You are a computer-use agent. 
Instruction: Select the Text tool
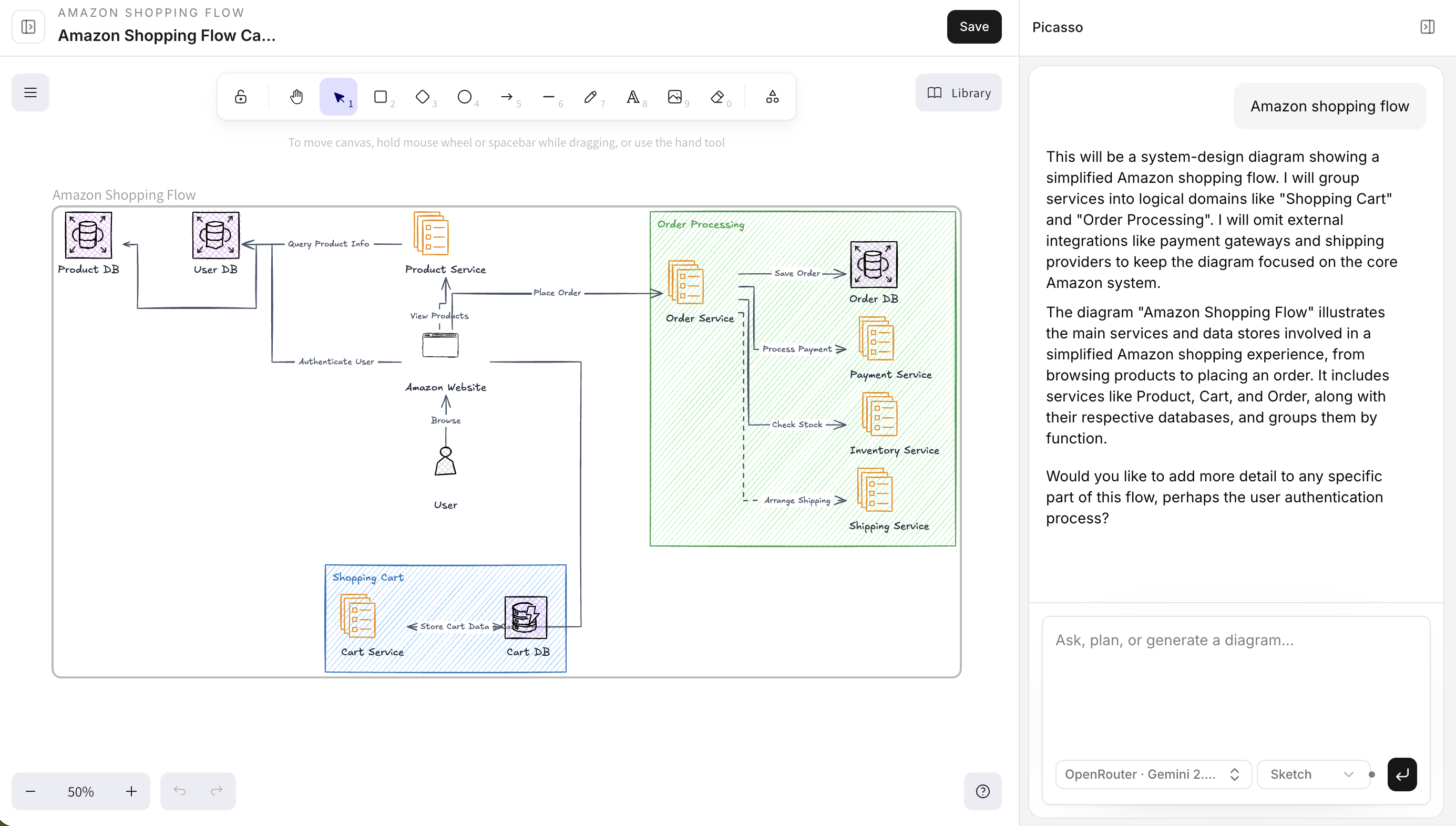point(633,97)
